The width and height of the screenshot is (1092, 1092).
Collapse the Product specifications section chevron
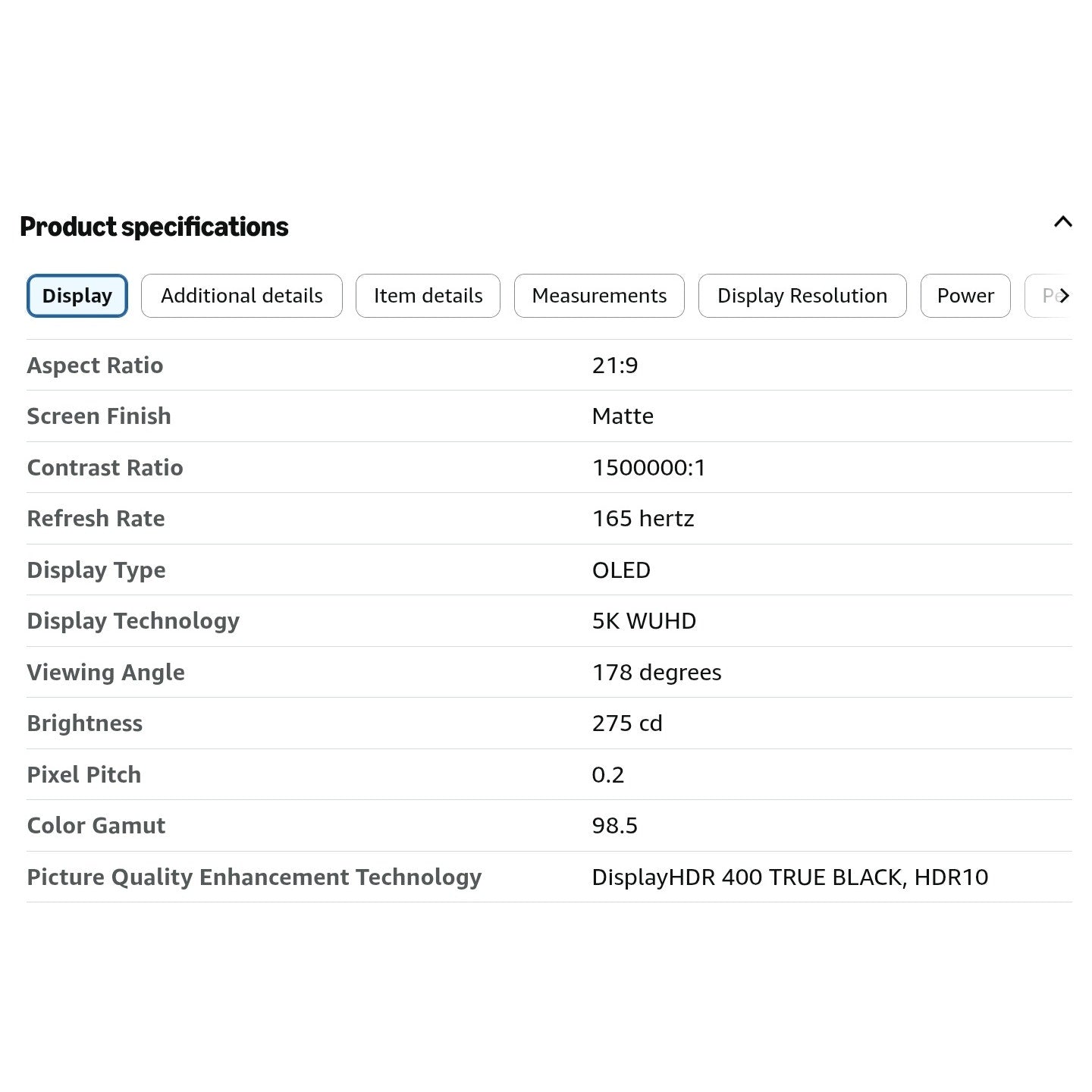coord(1062,222)
